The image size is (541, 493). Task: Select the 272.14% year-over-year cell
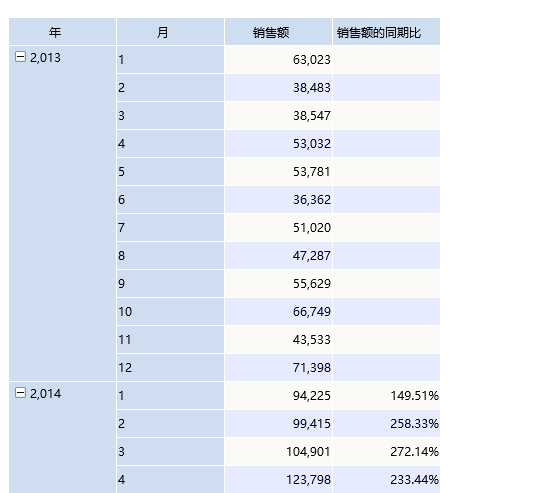pyautogui.click(x=386, y=451)
